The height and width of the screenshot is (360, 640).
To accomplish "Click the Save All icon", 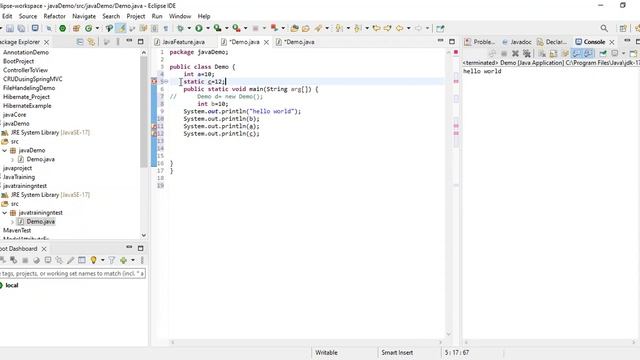I will coord(21,28).
